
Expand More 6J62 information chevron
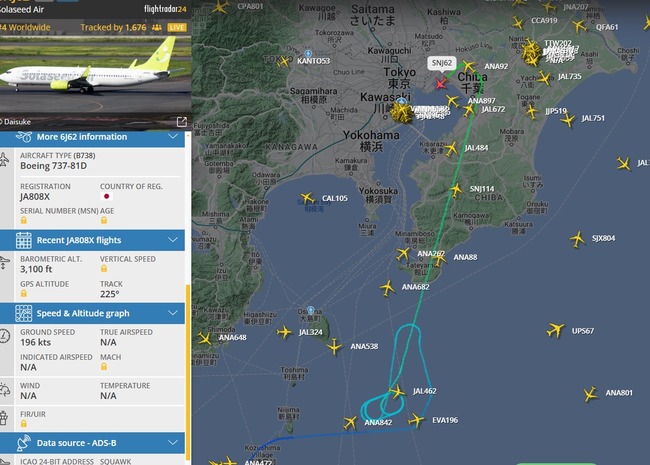click(173, 136)
